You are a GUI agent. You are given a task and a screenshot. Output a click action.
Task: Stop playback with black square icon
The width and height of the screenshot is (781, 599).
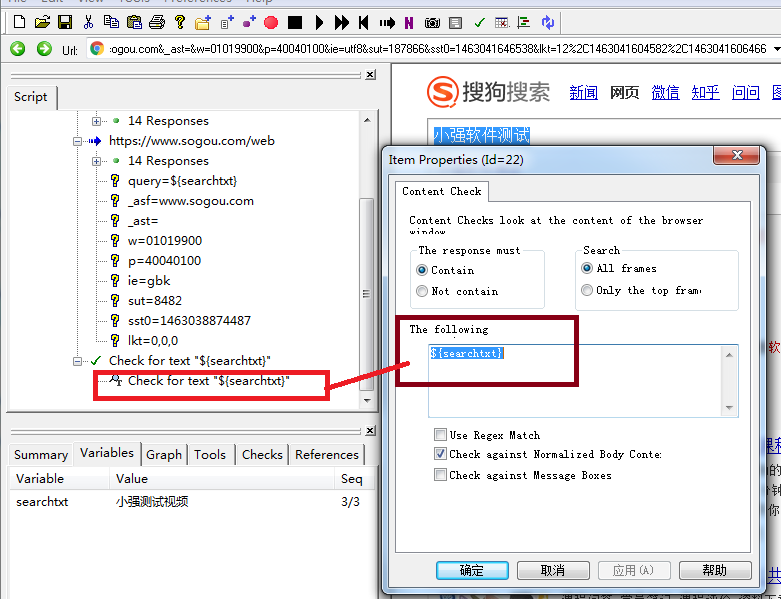295,22
